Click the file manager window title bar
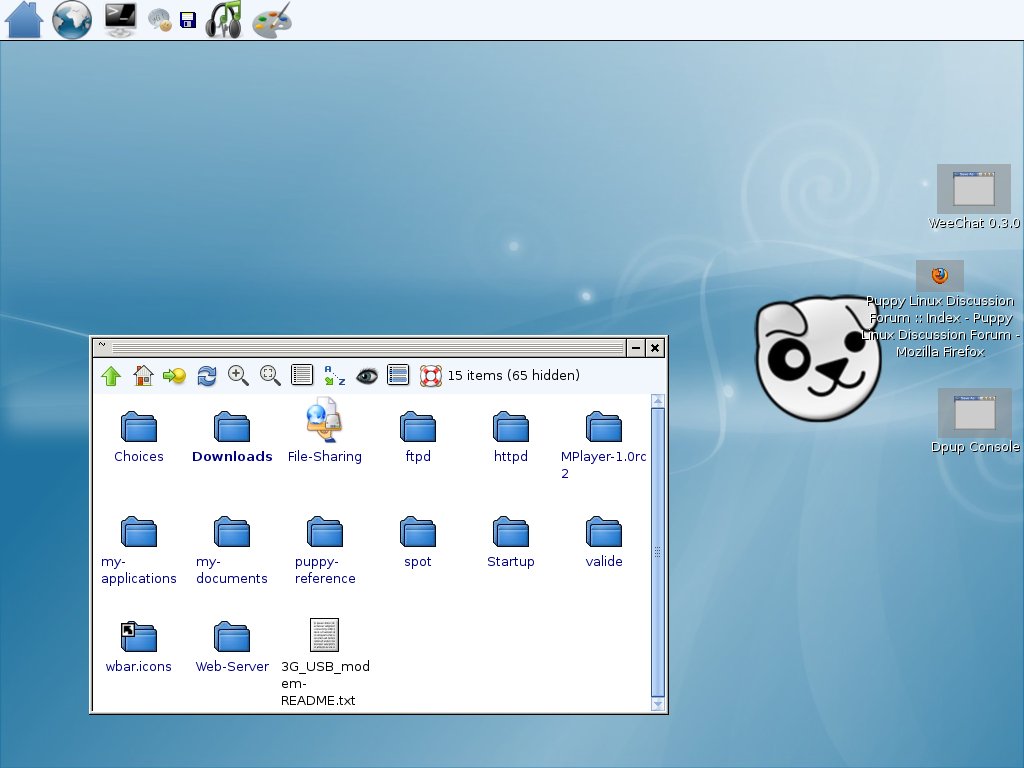 click(368, 348)
